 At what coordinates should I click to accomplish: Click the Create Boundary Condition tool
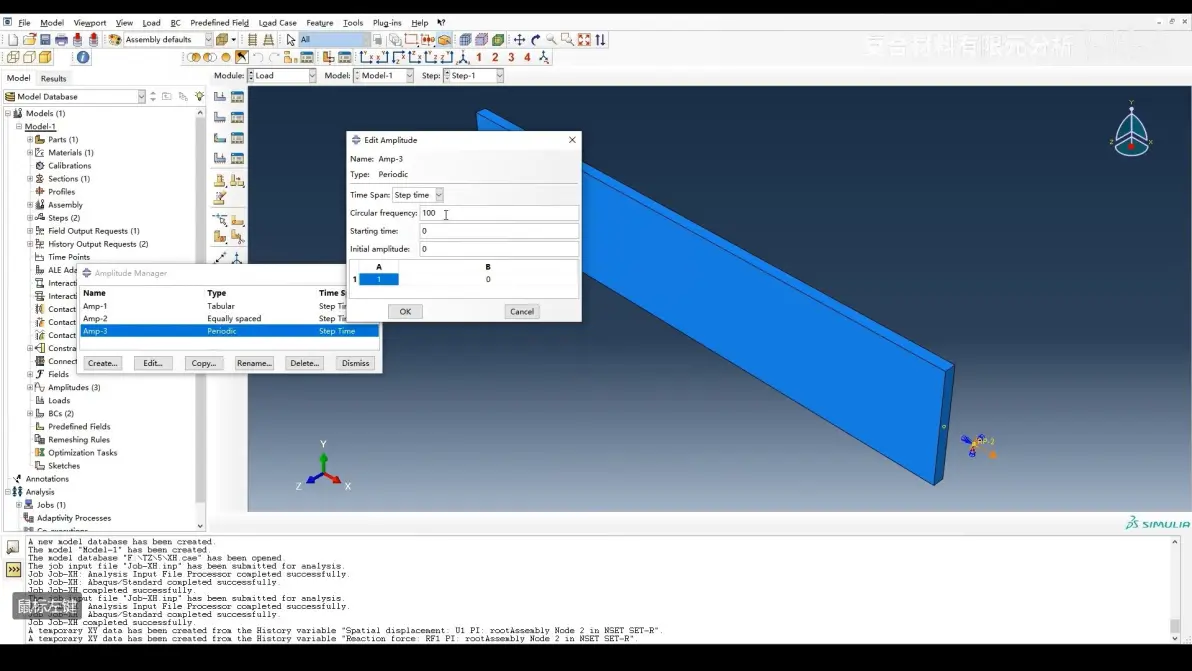[220, 117]
